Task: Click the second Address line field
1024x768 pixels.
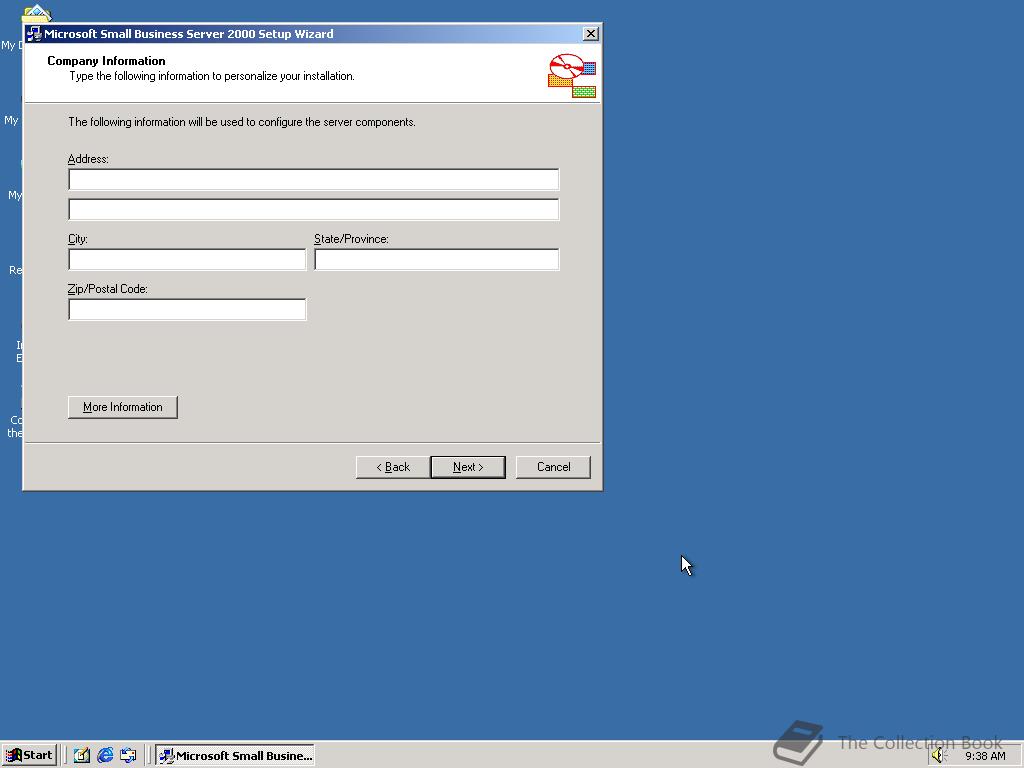Action: (x=313, y=210)
